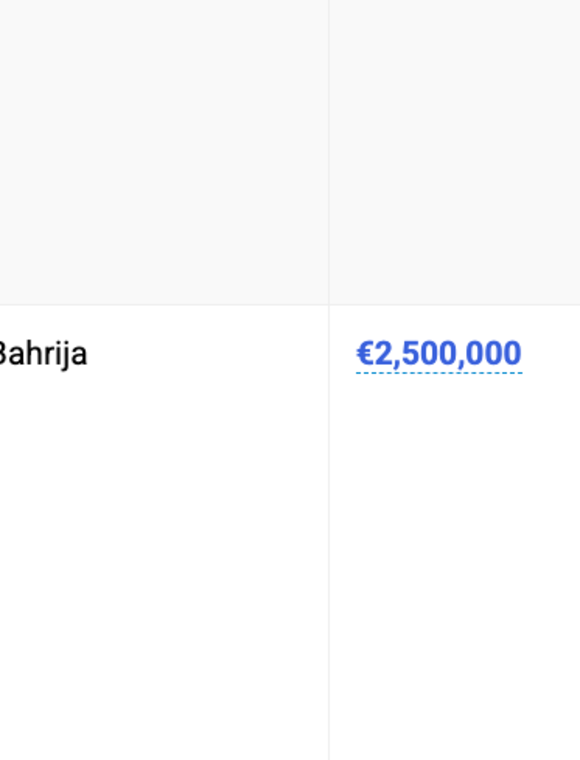The height and width of the screenshot is (760, 580).
Task: Click the white cell space right of Bahrija
Action: pos(208,355)
